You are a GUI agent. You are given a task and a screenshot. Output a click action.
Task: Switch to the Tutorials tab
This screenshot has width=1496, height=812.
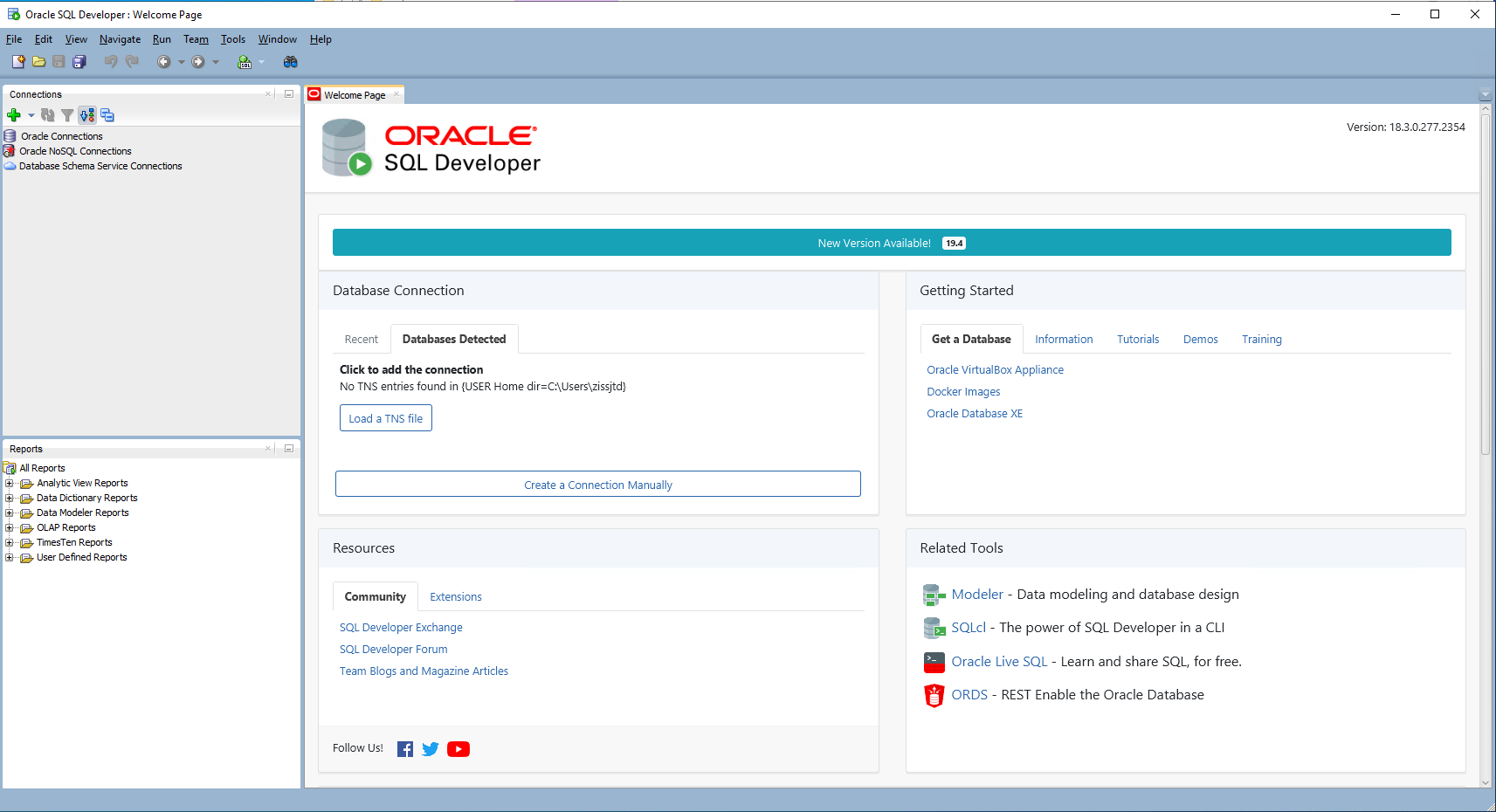tap(1138, 340)
